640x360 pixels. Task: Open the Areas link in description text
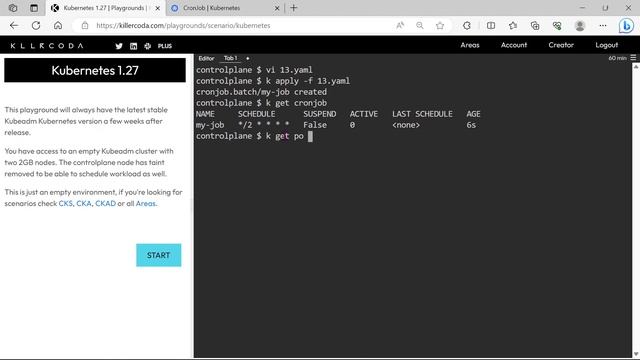[145, 203]
